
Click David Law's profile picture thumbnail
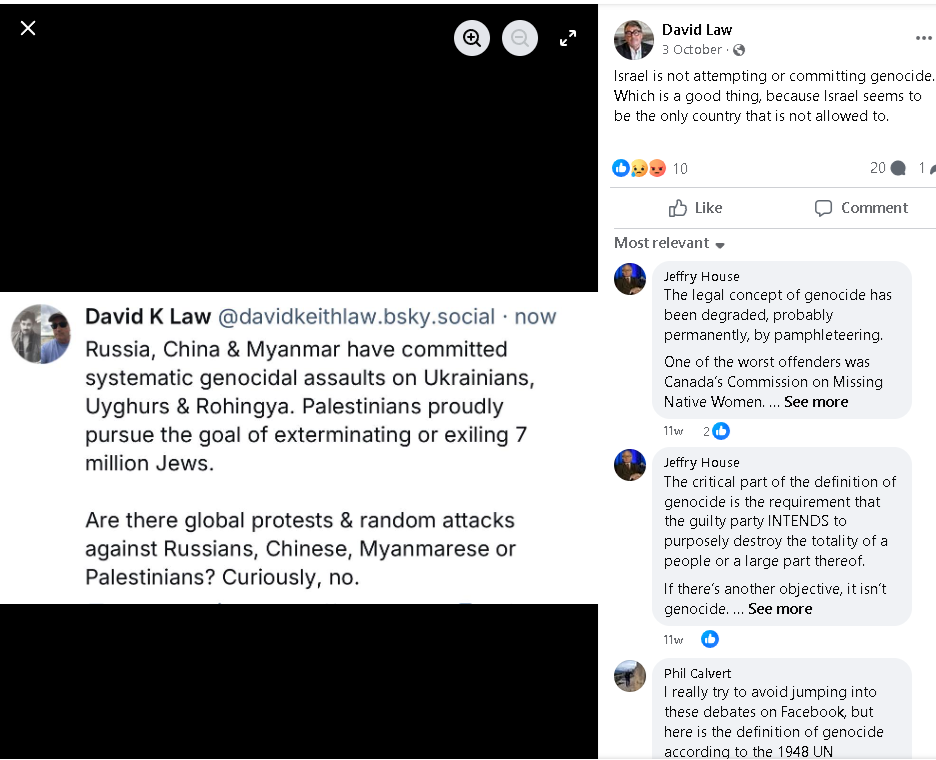point(633,40)
